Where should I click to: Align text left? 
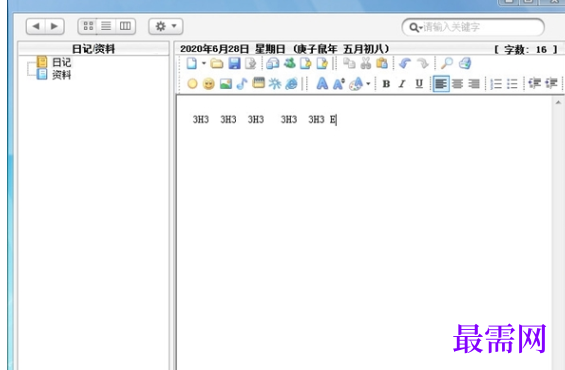coord(441,84)
